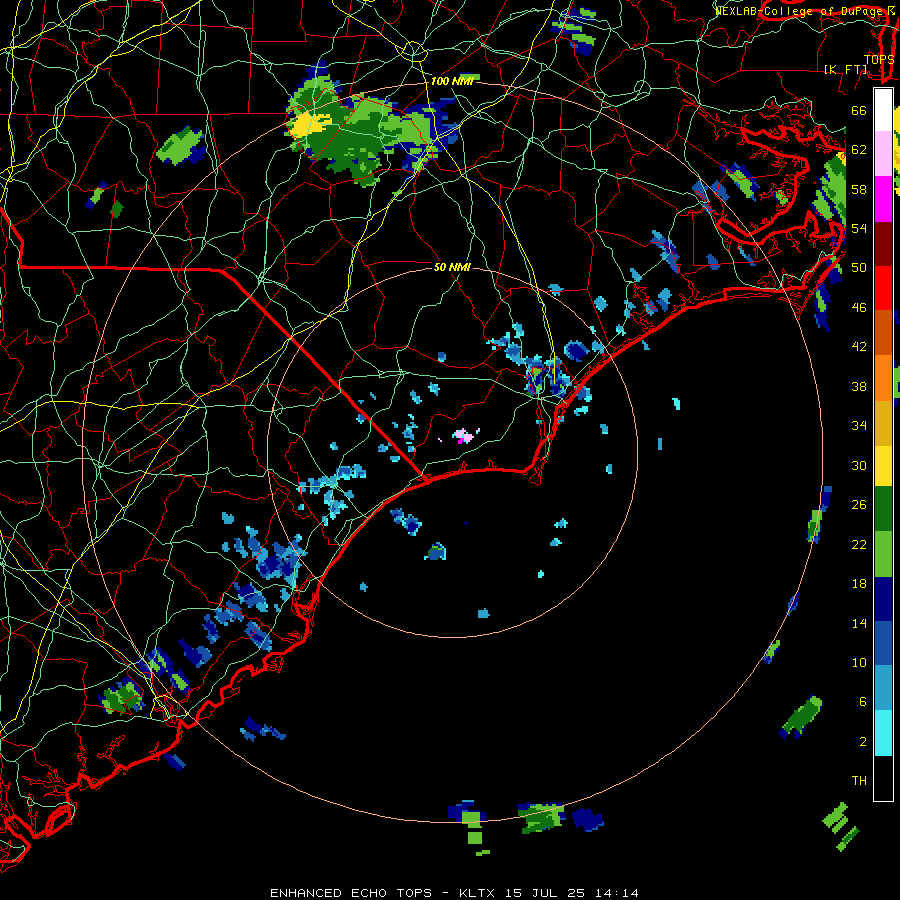Click the legend value "34"
Screen dimensions: 900x900
click(859, 425)
